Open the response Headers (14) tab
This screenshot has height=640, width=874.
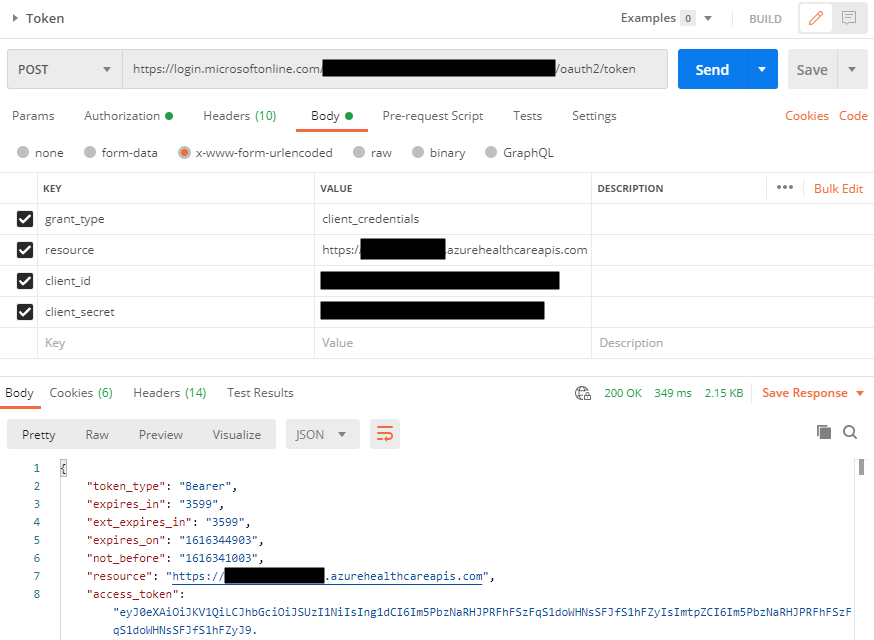(x=169, y=392)
